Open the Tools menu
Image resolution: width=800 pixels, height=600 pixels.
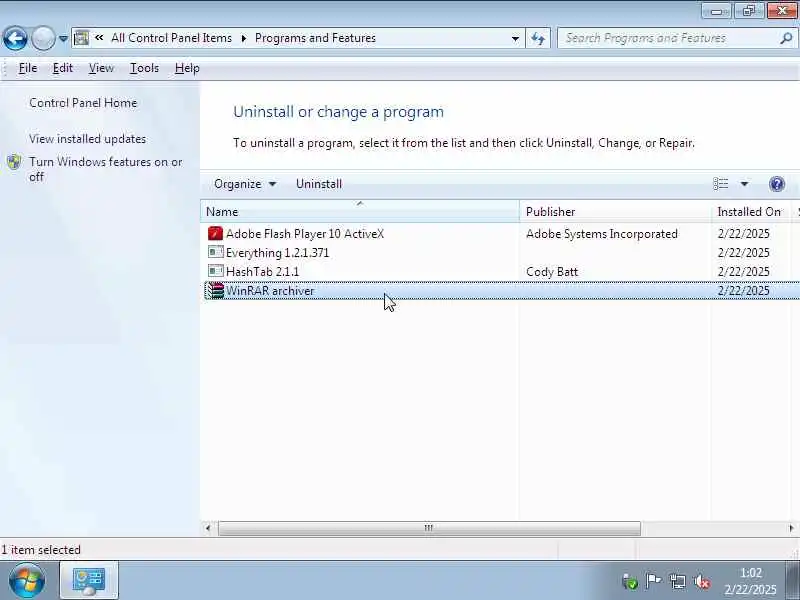(x=144, y=68)
